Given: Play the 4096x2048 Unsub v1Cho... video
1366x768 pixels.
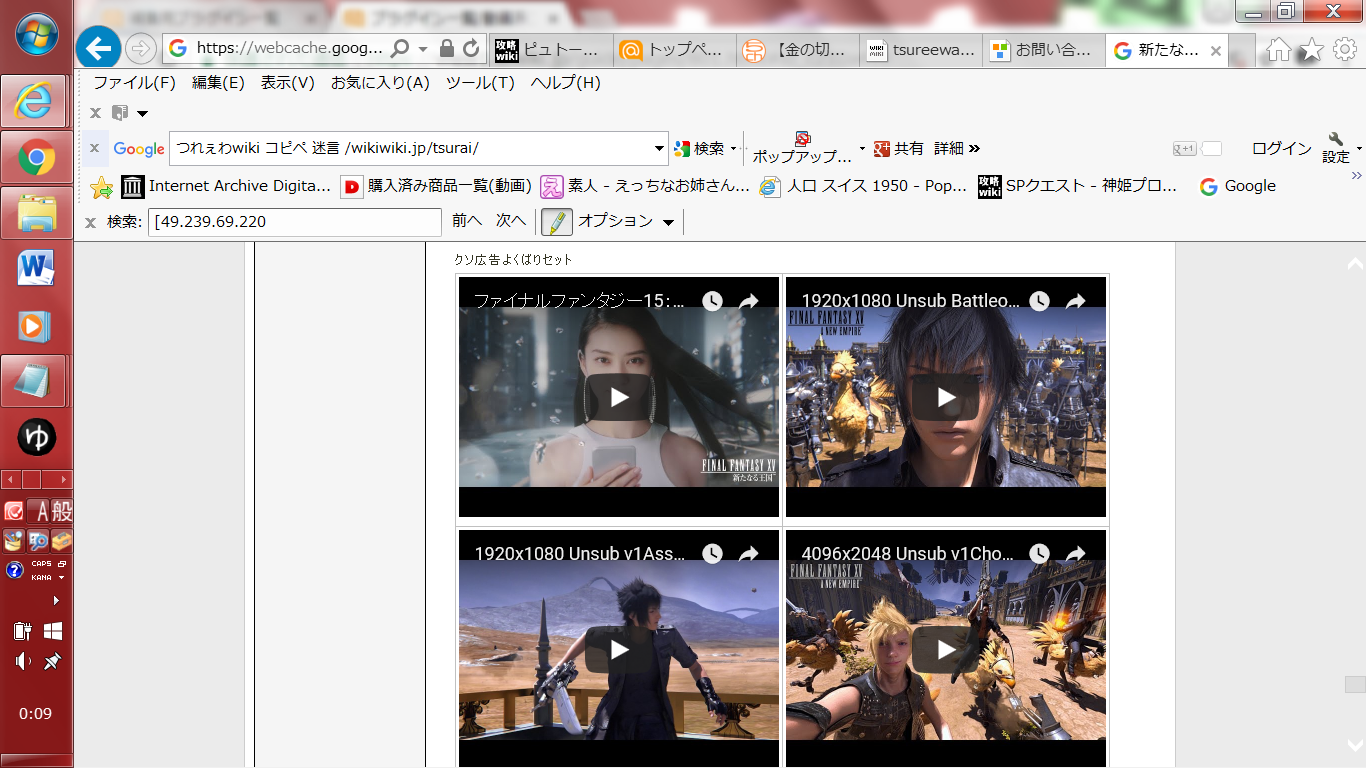Looking at the screenshot, I should (x=945, y=650).
